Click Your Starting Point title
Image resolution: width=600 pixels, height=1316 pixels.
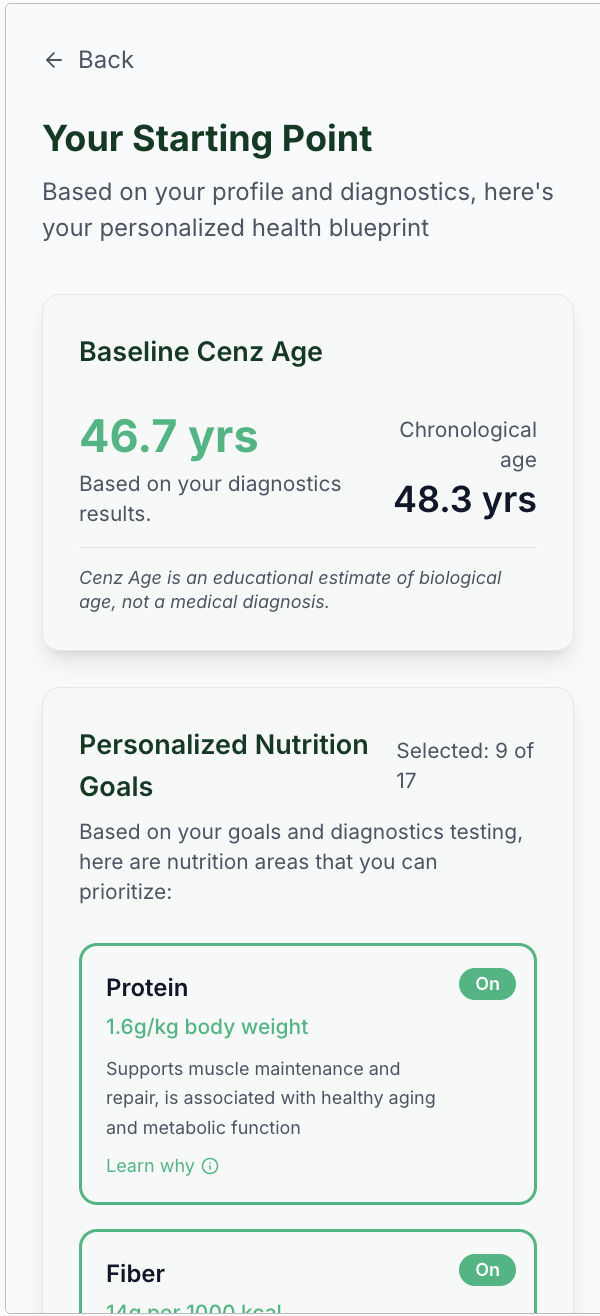tap(207, 139)
